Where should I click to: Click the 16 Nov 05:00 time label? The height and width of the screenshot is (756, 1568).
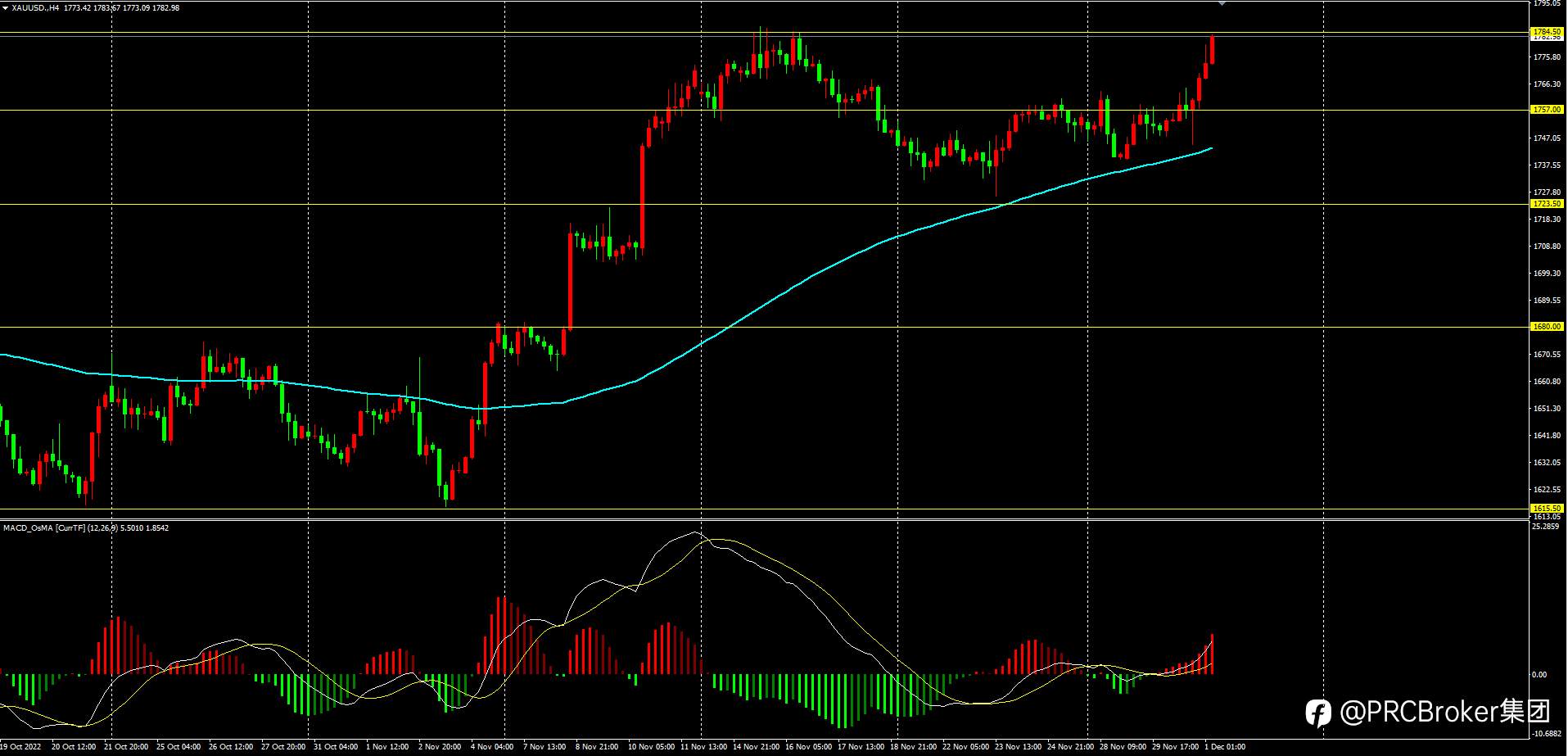[x=809, y=747]
